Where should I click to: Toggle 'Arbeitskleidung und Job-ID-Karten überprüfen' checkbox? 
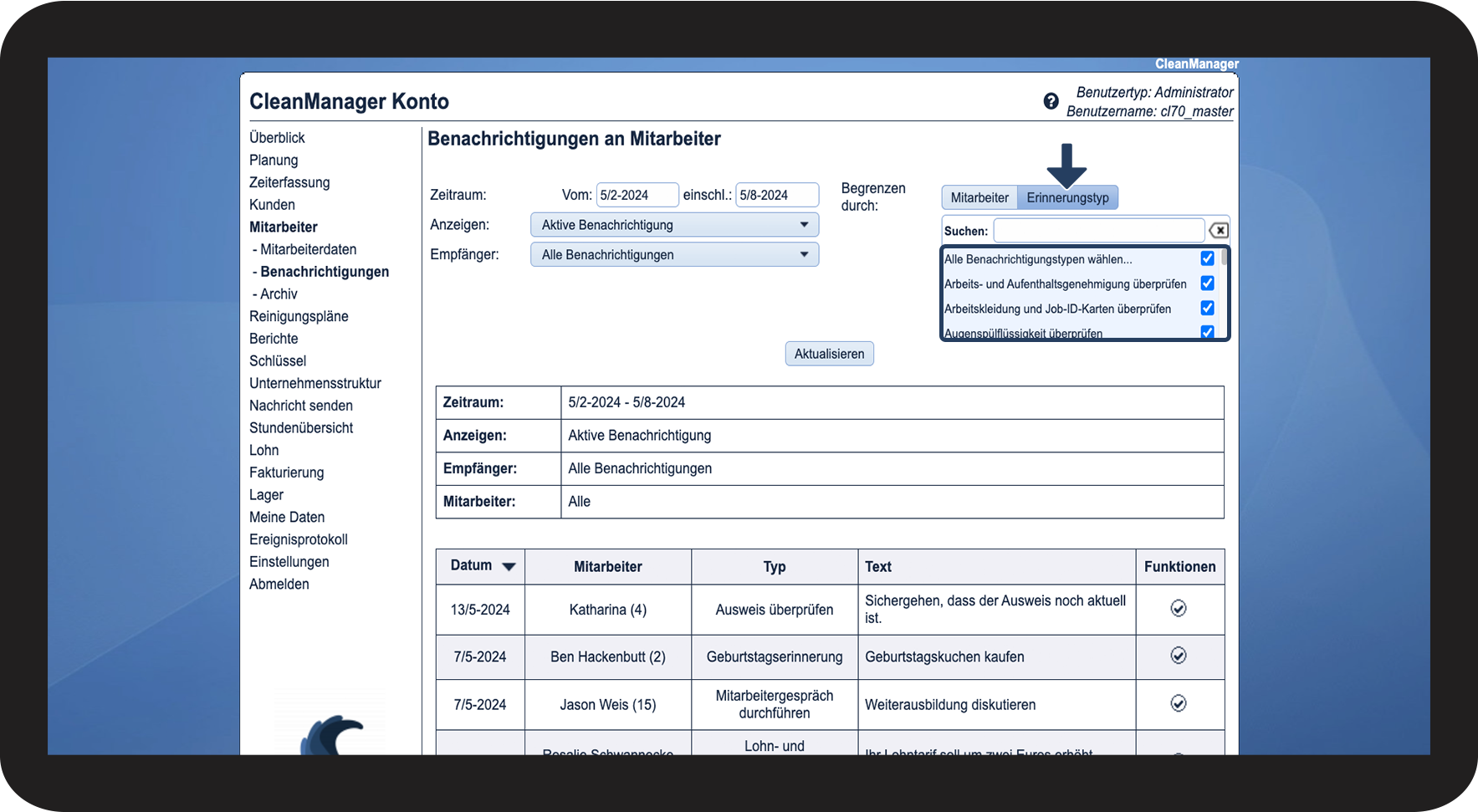pos(1207,308)
